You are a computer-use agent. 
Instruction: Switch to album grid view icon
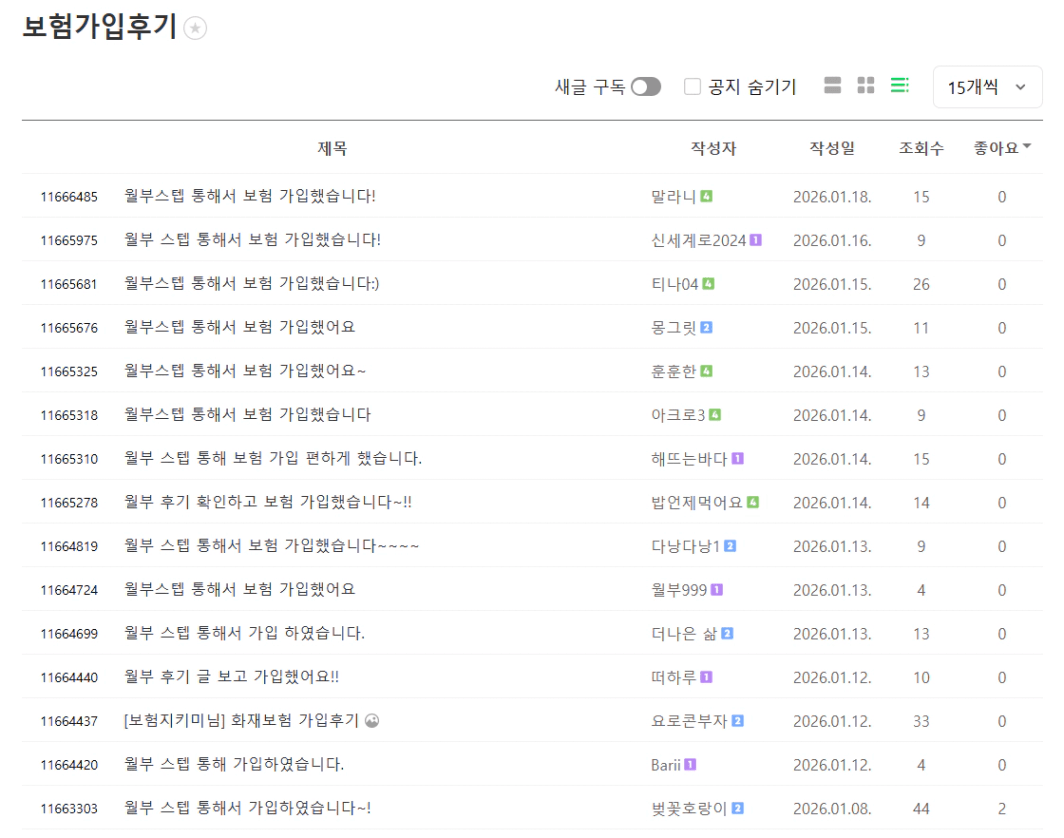pos(866,86)
